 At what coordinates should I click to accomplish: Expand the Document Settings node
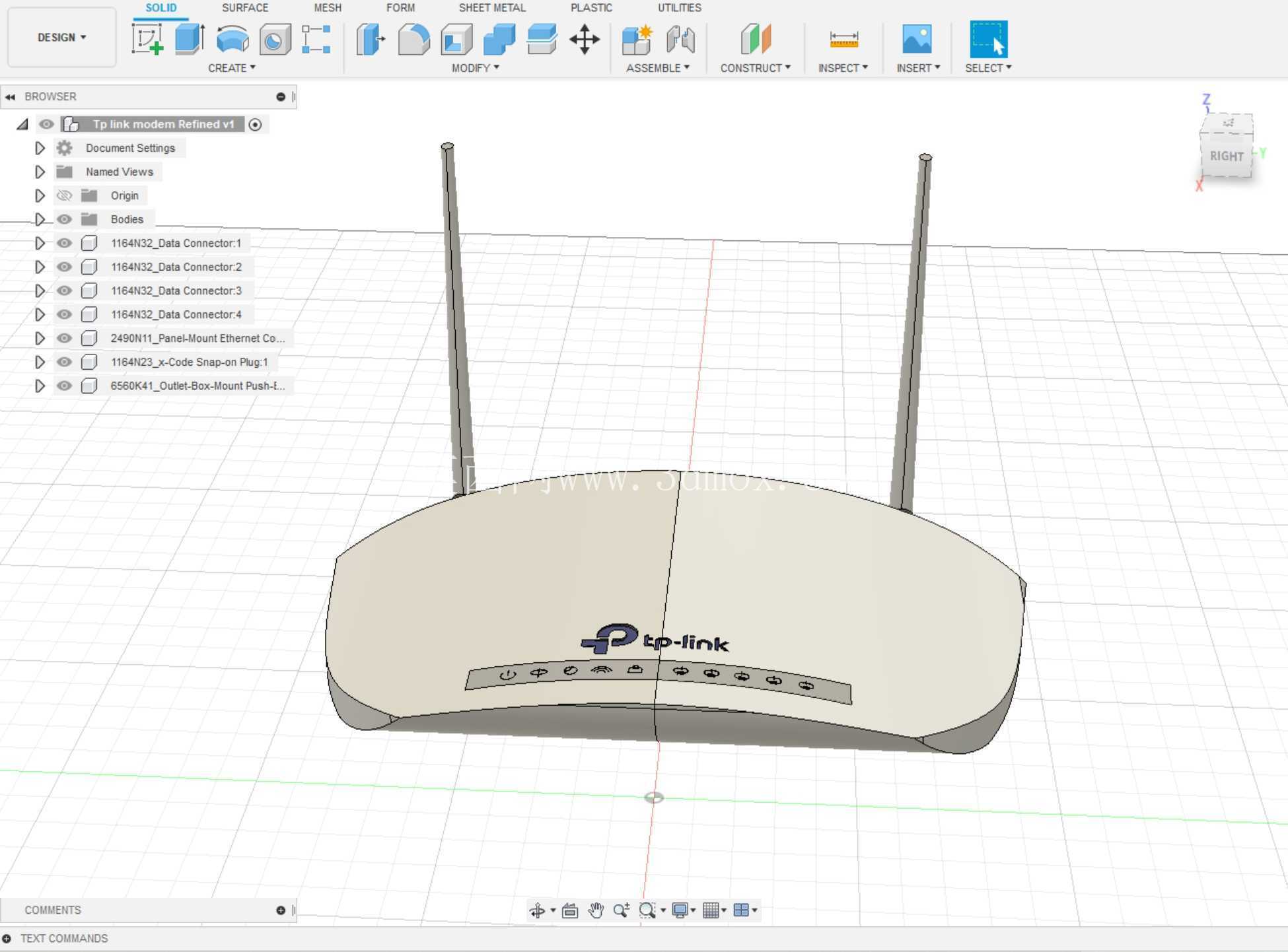[40, 148]
